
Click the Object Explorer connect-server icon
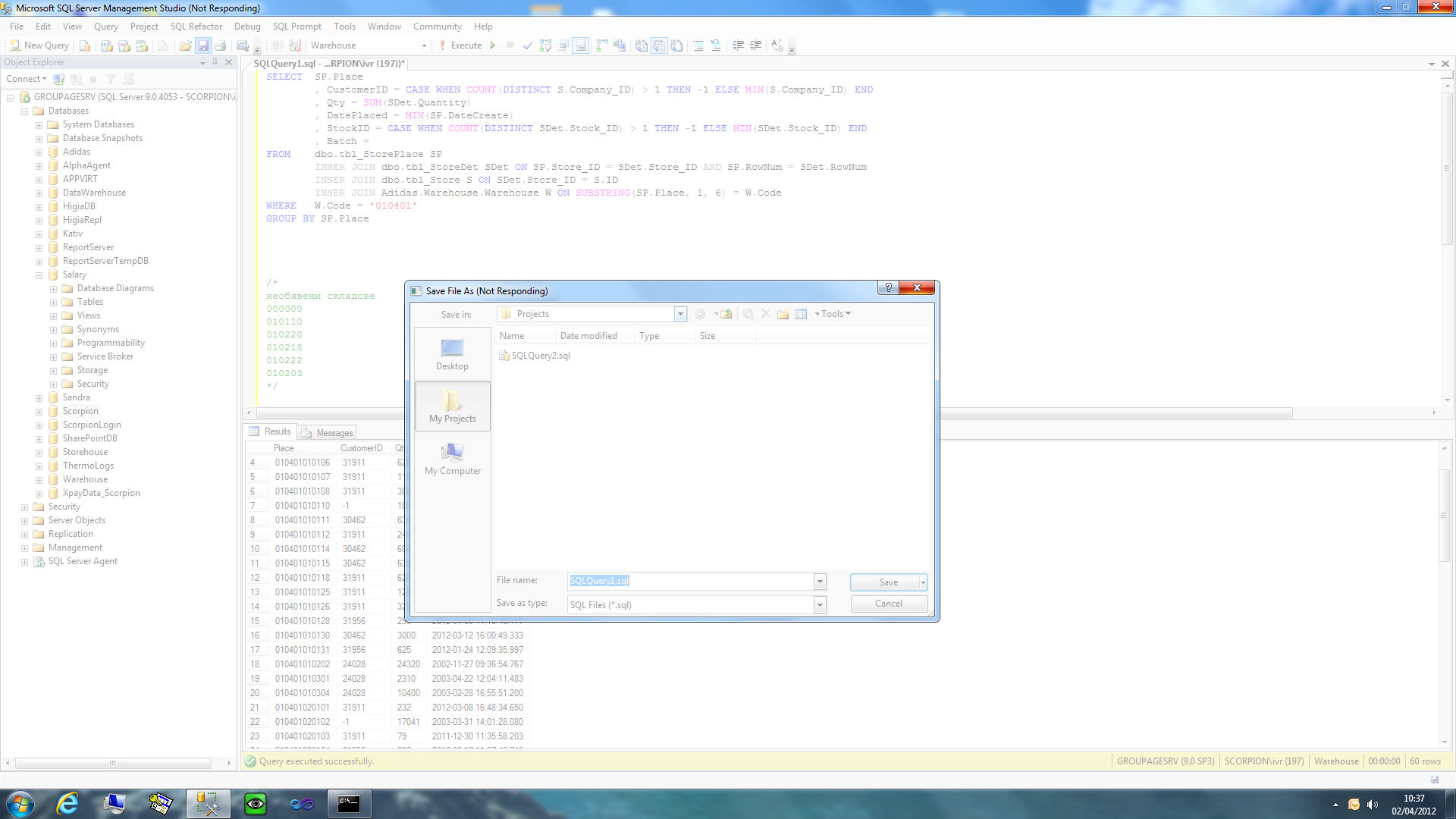(58, 79)
